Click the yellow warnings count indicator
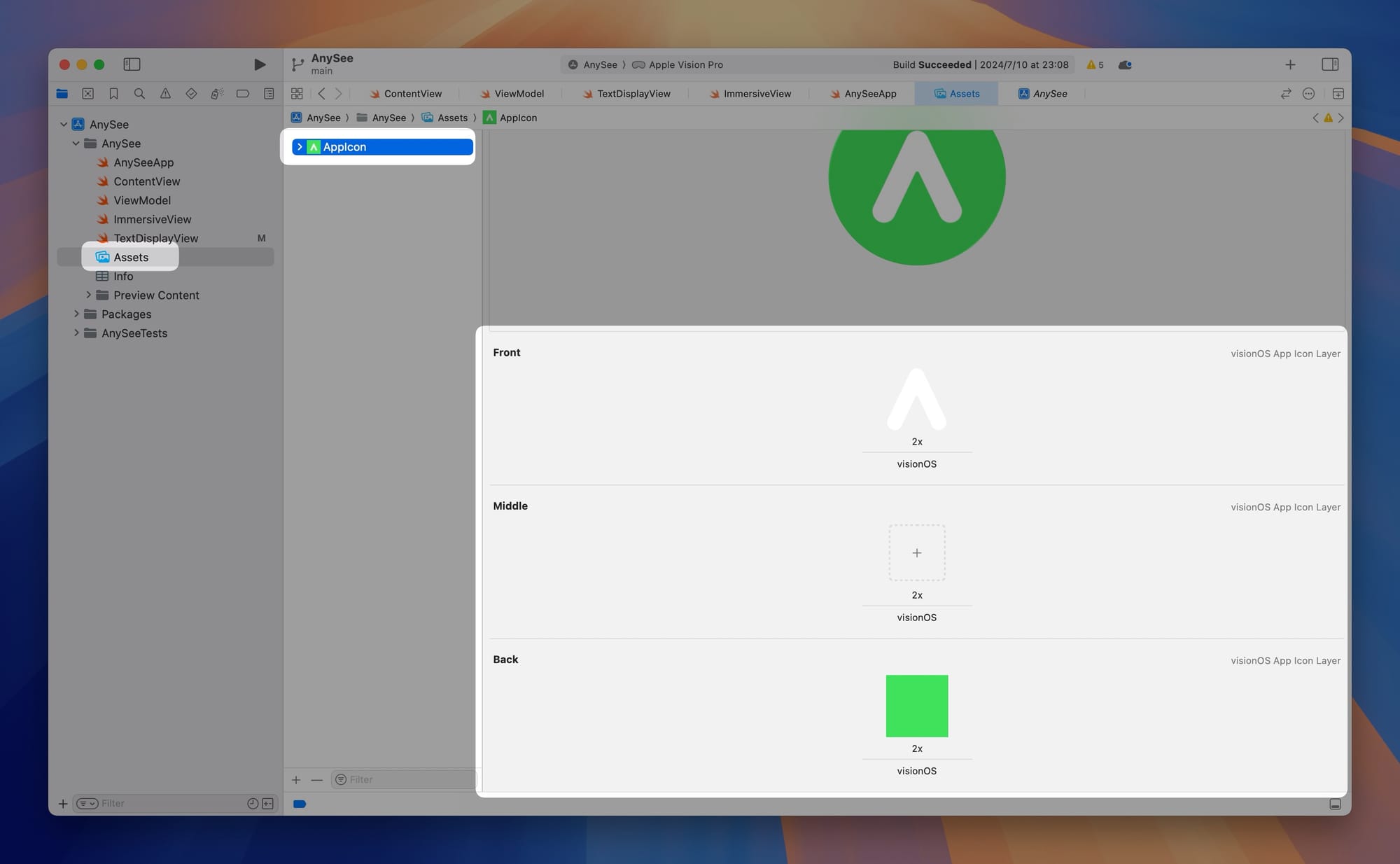 [x=1095, y=64]
